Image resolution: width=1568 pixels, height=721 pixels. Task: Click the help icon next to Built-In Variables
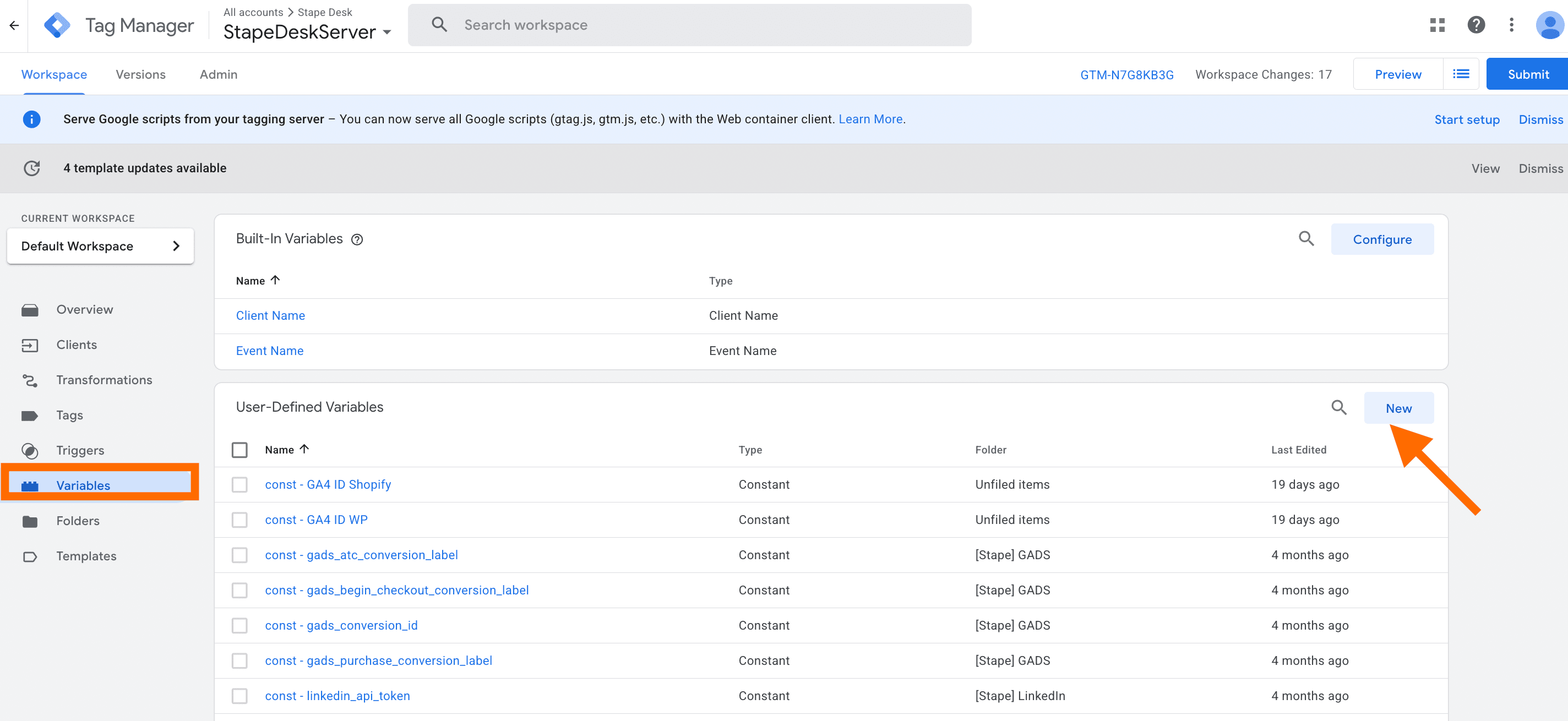tap(357, 239)
